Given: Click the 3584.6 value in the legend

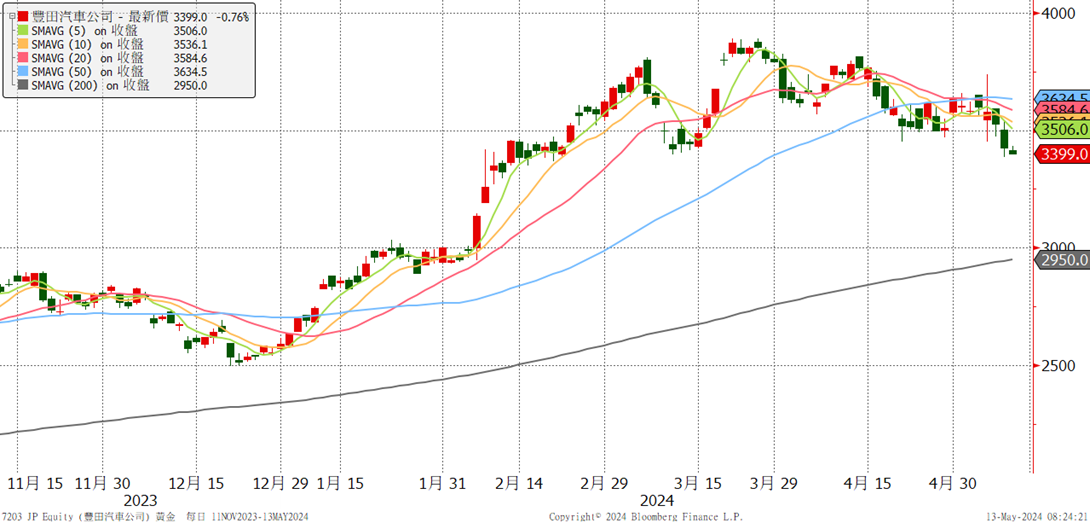Looking at the screenshot, I should (191, 58).
